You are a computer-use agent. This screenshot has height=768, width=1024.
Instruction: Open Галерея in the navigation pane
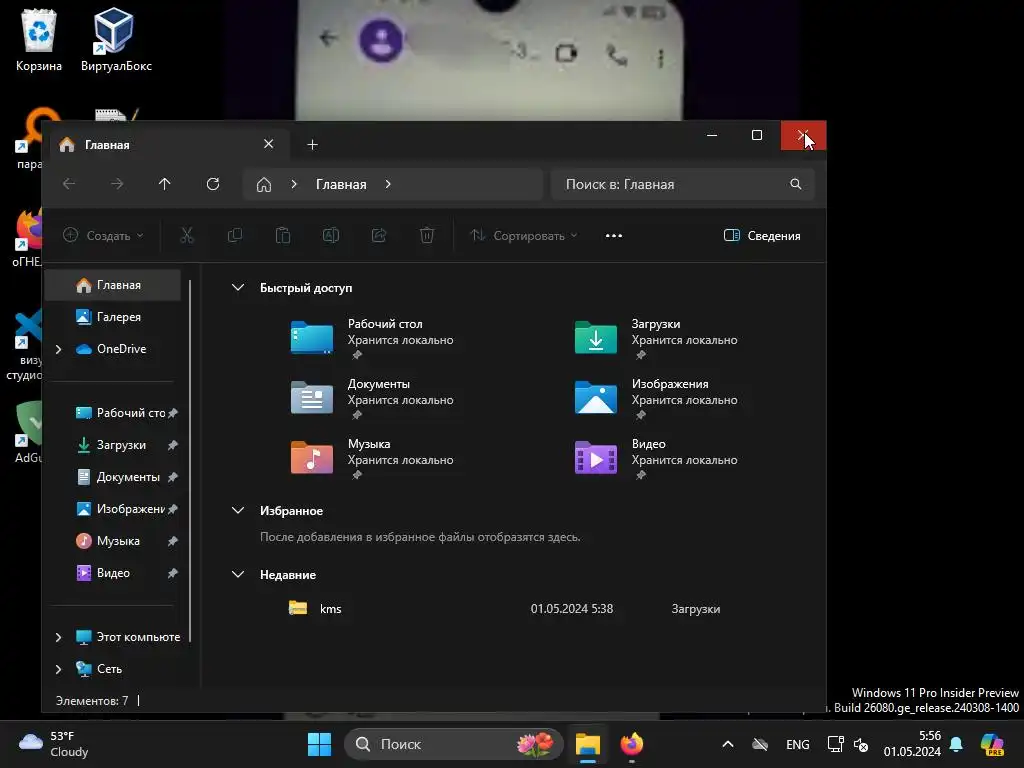click(x=112, y=317)
